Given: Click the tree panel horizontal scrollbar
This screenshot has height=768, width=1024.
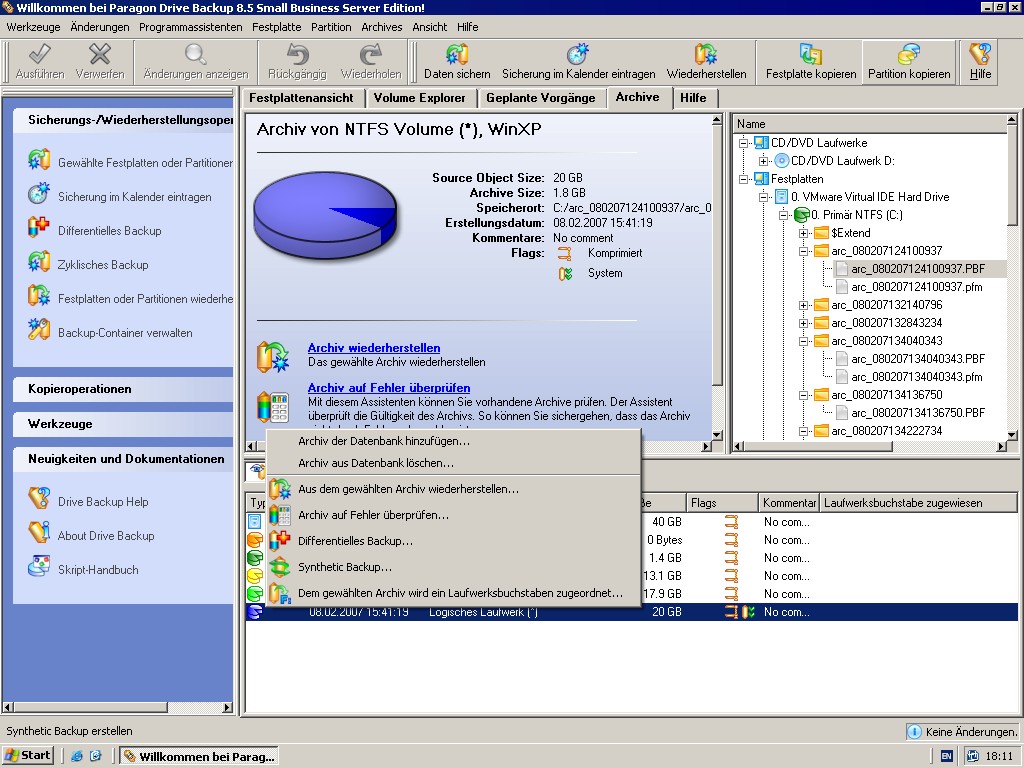Looking at the screenshot, I should 870,447.
